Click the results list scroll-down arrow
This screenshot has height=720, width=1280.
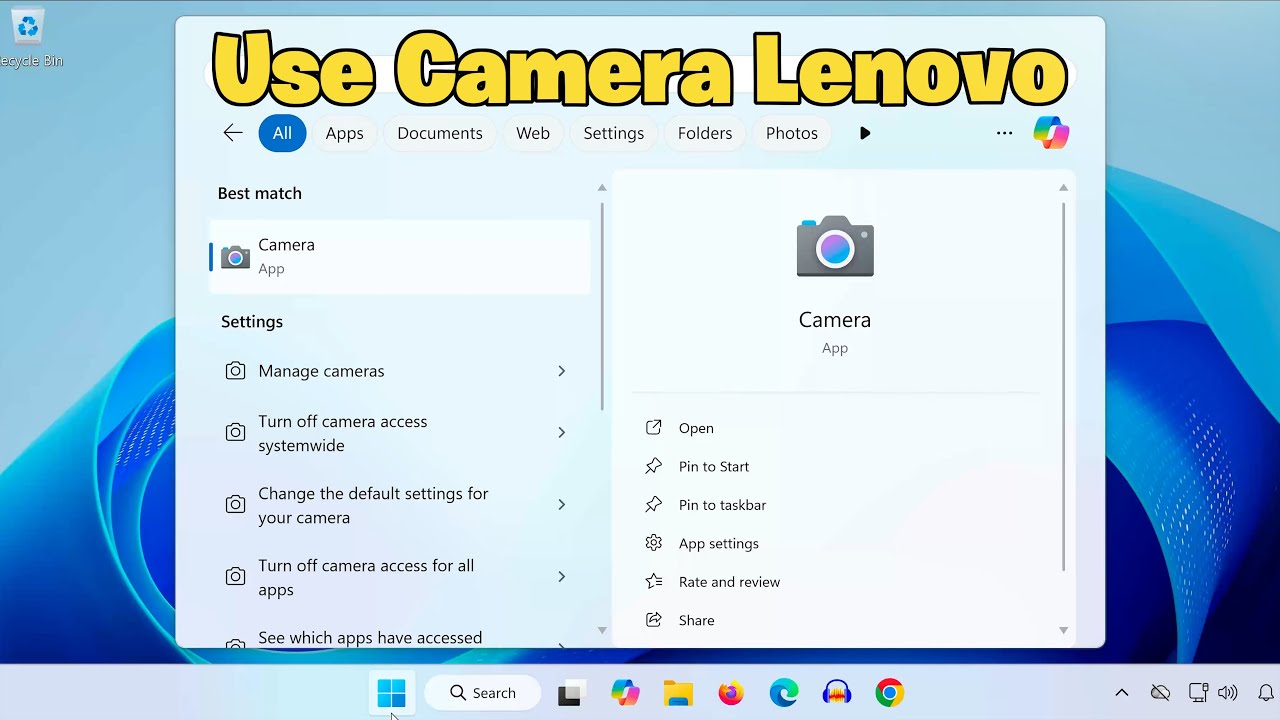tap(602, 630)
